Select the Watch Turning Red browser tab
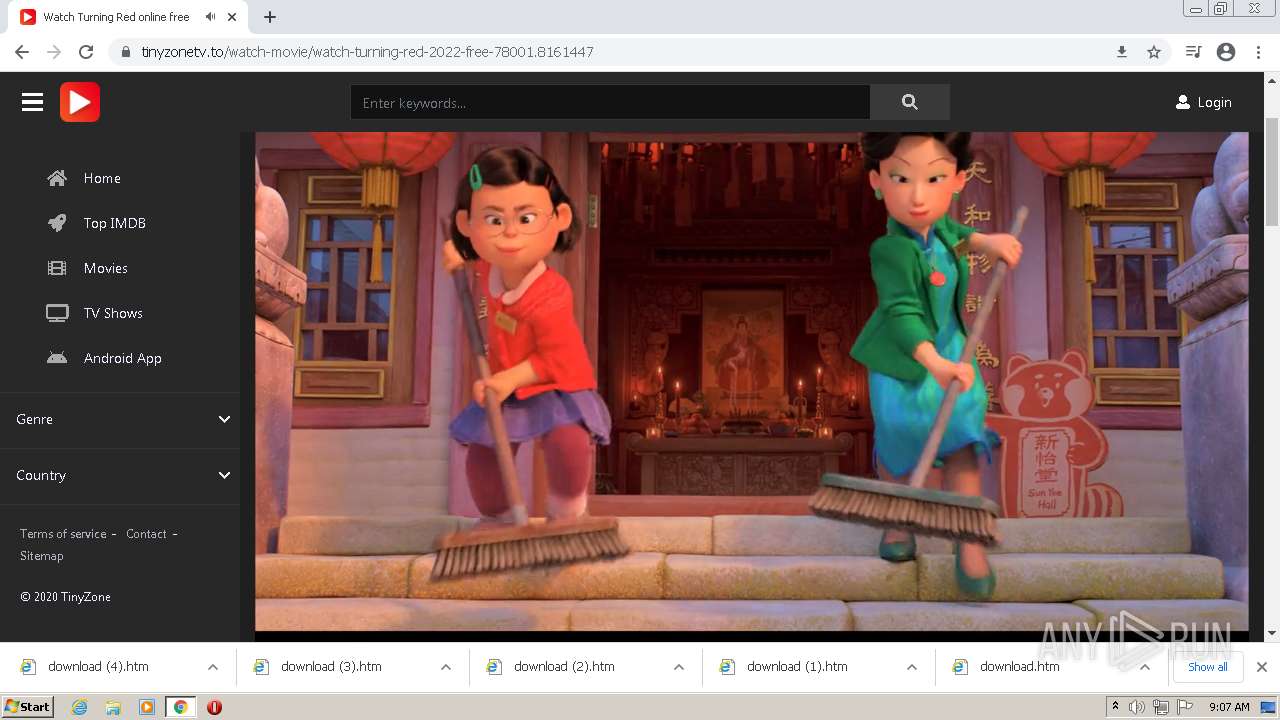 128,17
